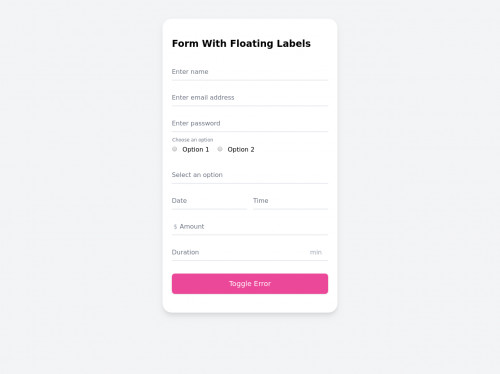Click the Enter name floating label

coord(190,72)
